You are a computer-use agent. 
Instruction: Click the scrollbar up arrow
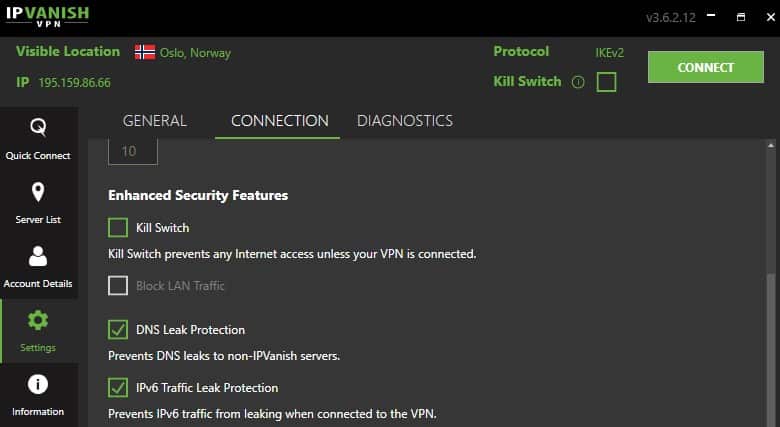[771, 145]
